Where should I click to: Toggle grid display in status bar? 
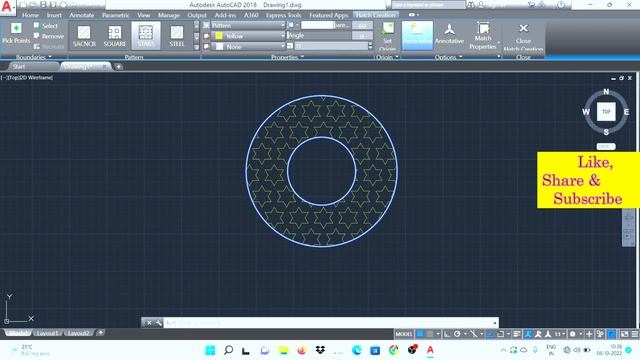[x=420, y=334]
